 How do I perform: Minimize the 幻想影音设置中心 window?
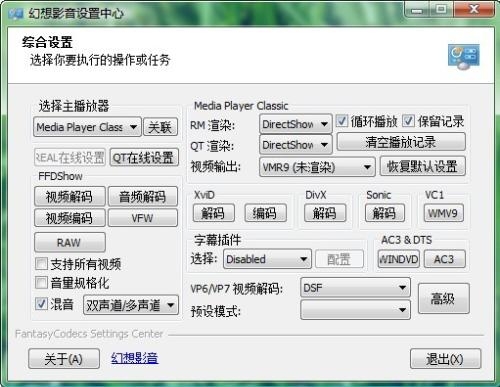click(x=417, y=9)
